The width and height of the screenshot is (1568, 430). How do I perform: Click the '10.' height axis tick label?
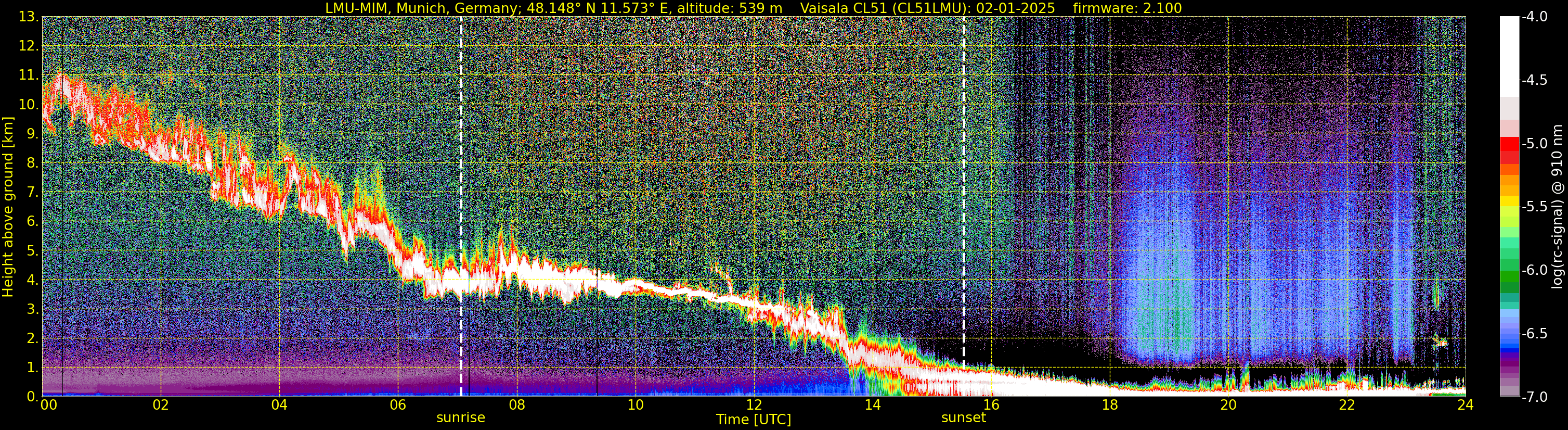[x=29, y=105]
